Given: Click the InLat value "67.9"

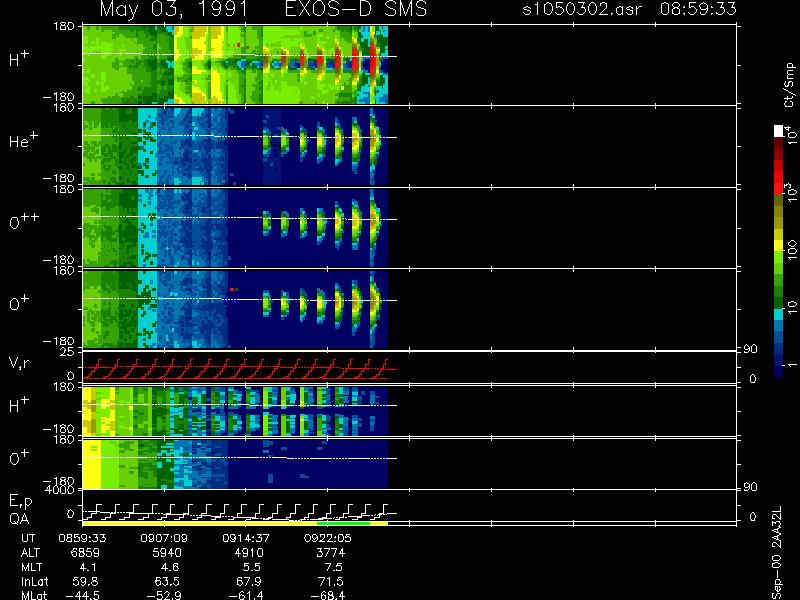Looking at the screenshot, I should point(250,581).
